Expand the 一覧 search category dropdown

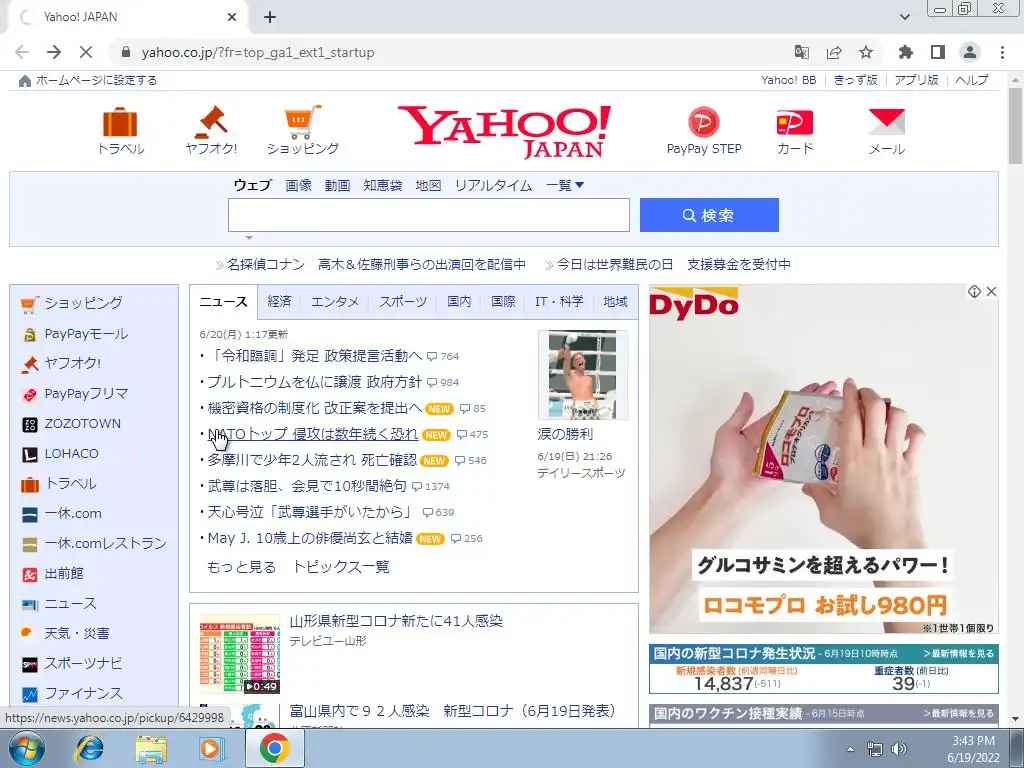565,185
